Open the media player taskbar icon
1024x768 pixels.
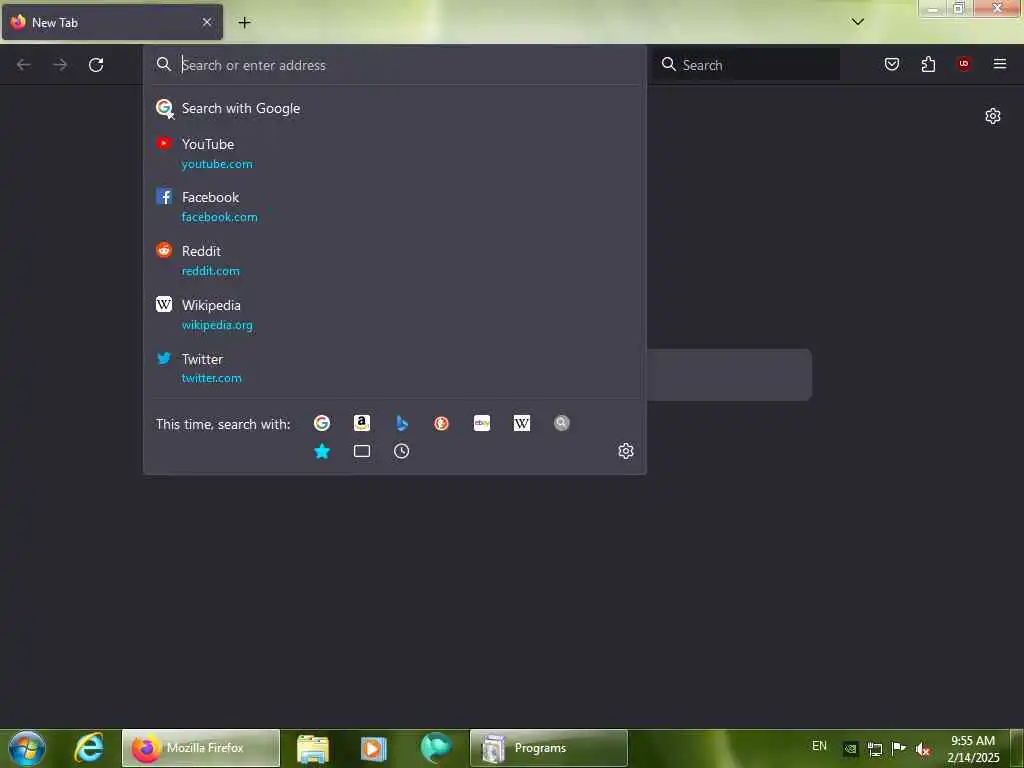point(374,748)
